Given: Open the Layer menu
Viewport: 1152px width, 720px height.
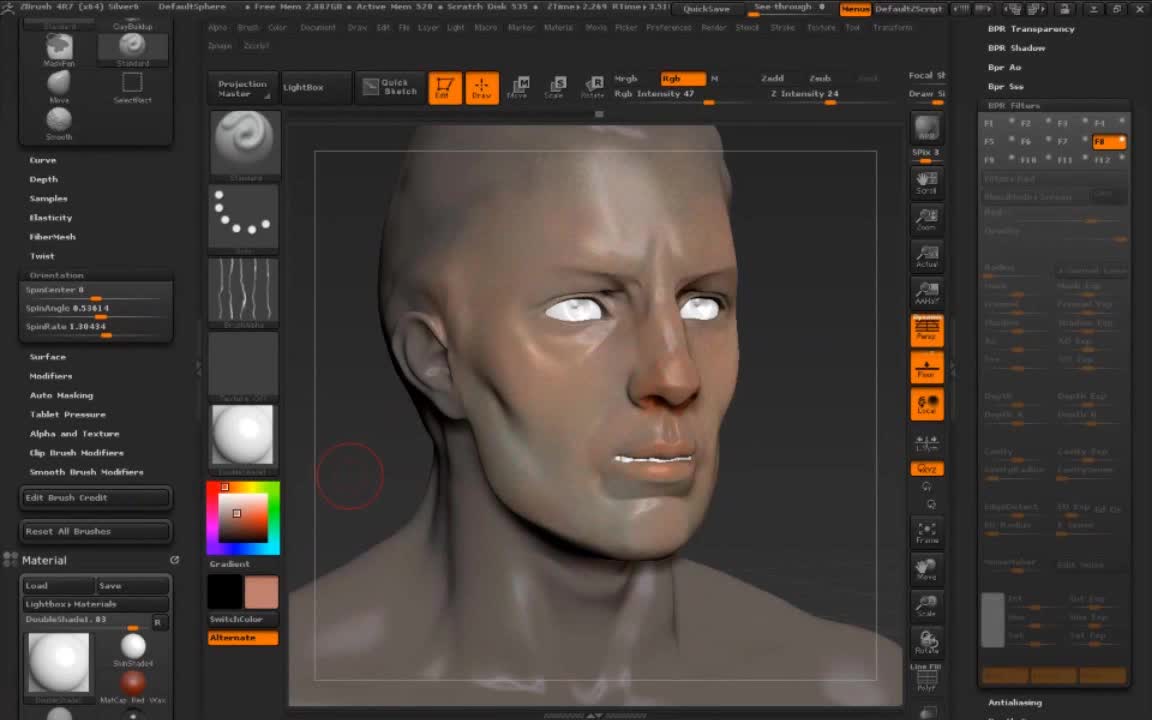Looking at the screenshot, I should [428, 28].
